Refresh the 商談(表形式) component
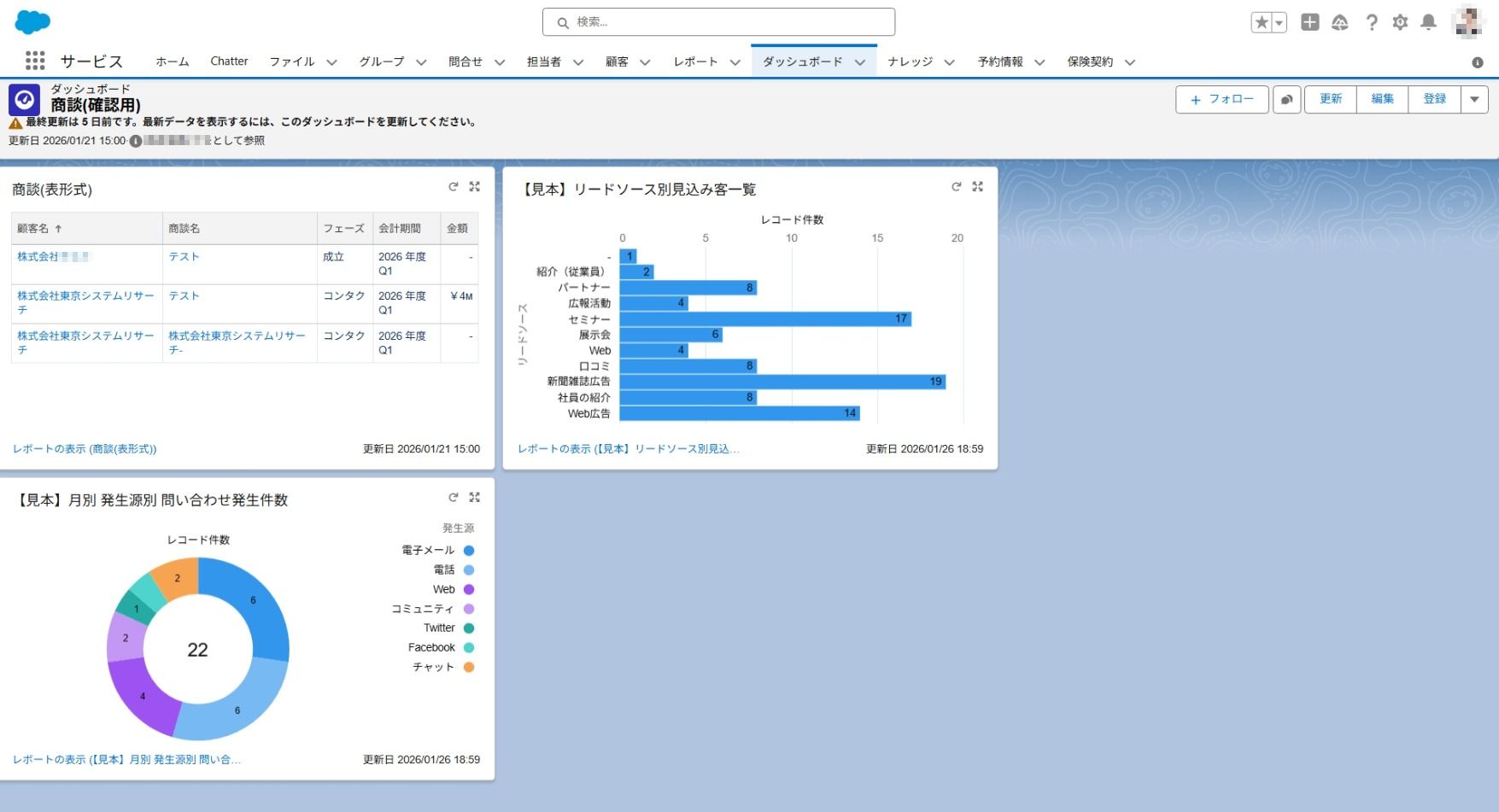The height and width of the screenshot is (812, 1499). [454, 187]
